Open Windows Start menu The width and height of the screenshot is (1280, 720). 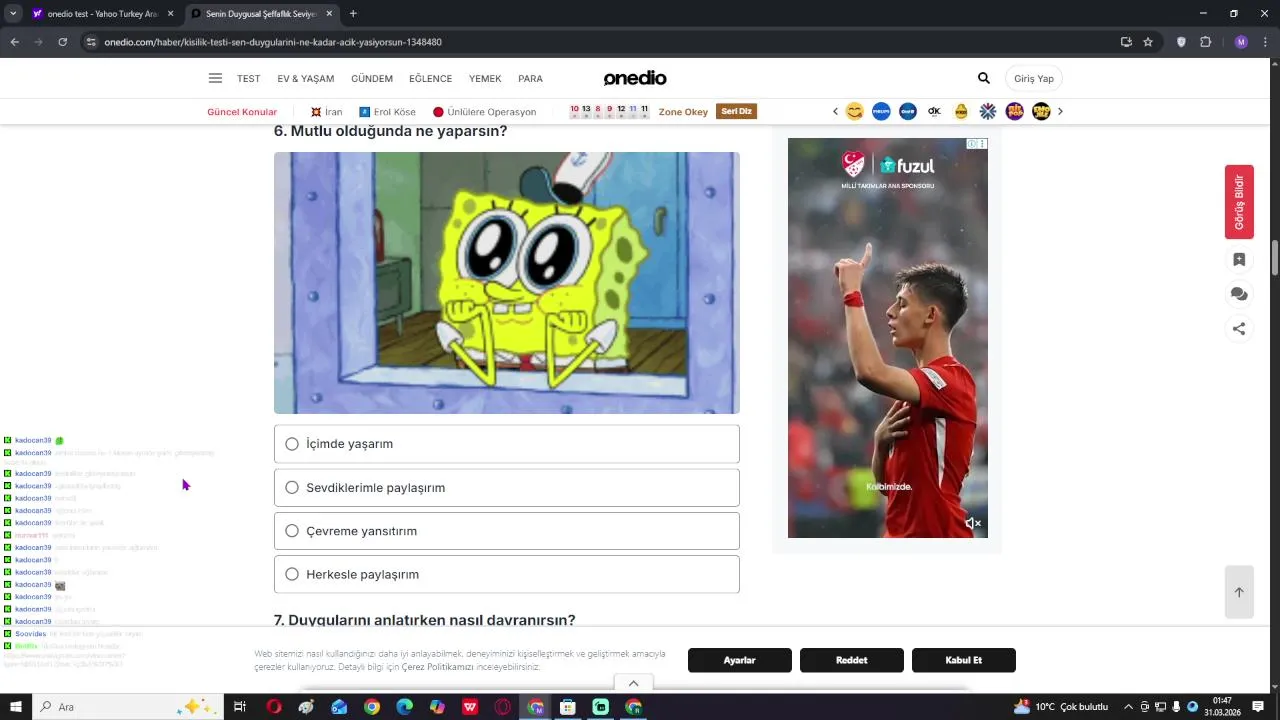click(x=16, y=707)
